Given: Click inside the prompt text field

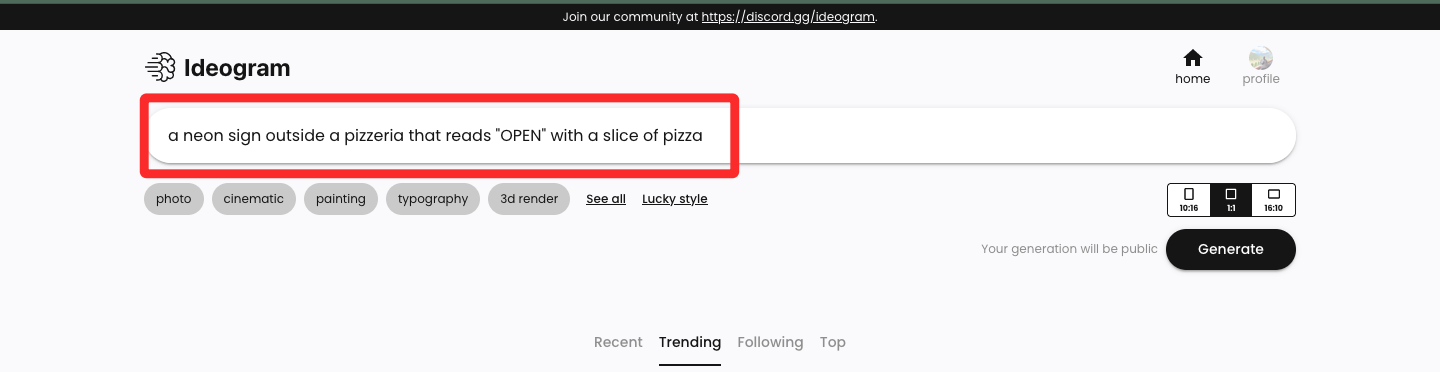Looking at the screenshot, I should click(720, 135).
